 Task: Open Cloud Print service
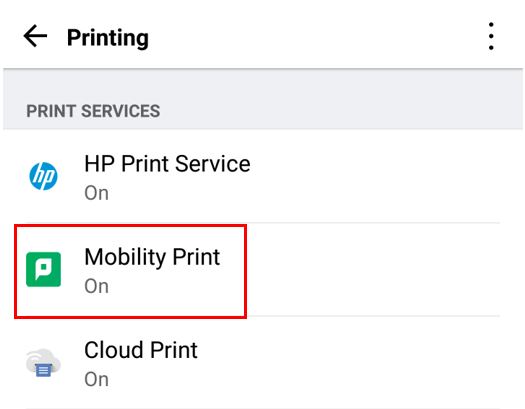[x=262, y=362]
